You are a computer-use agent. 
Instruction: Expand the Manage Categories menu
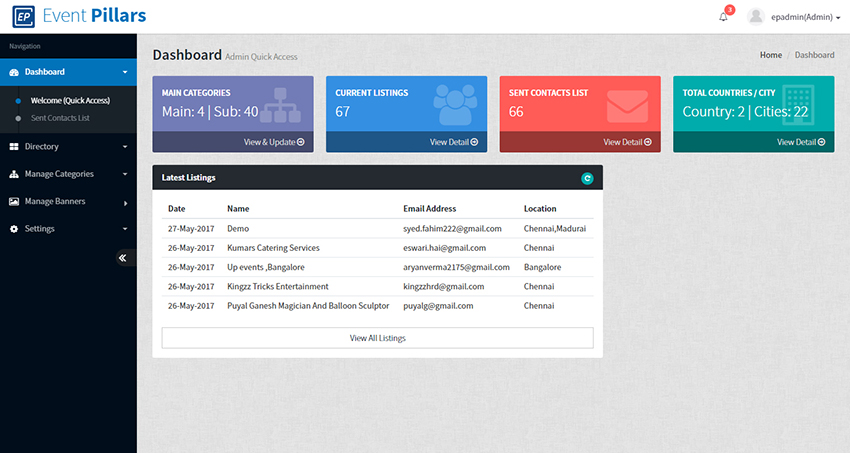[68, 174]
